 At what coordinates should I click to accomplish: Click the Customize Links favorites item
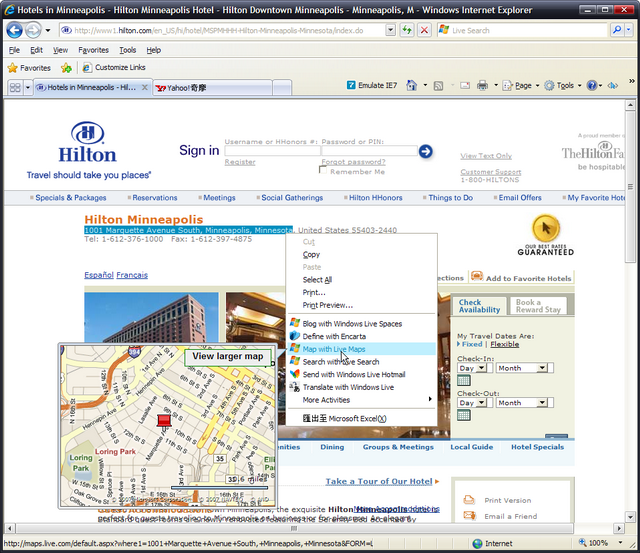coord(114,67)
